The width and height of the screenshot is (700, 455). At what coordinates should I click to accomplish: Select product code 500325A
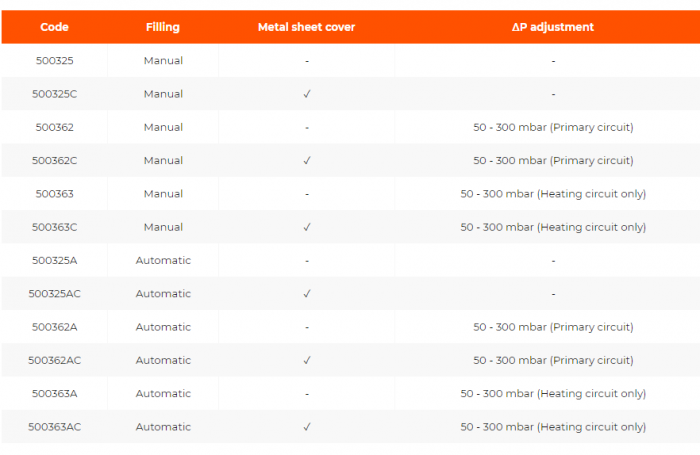[x=54, y=260]
